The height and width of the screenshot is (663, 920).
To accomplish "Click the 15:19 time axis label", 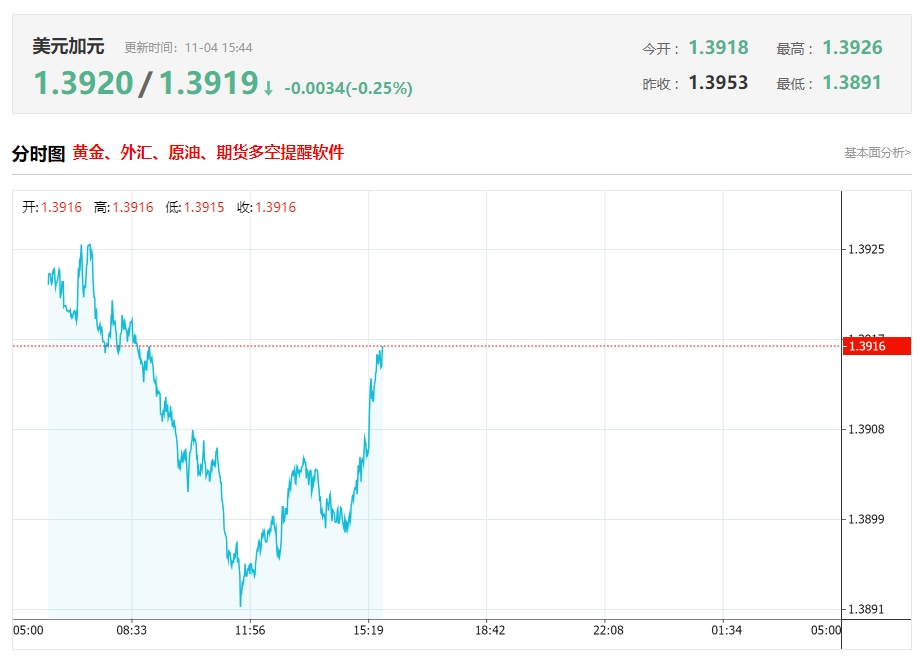I will 369,630.
